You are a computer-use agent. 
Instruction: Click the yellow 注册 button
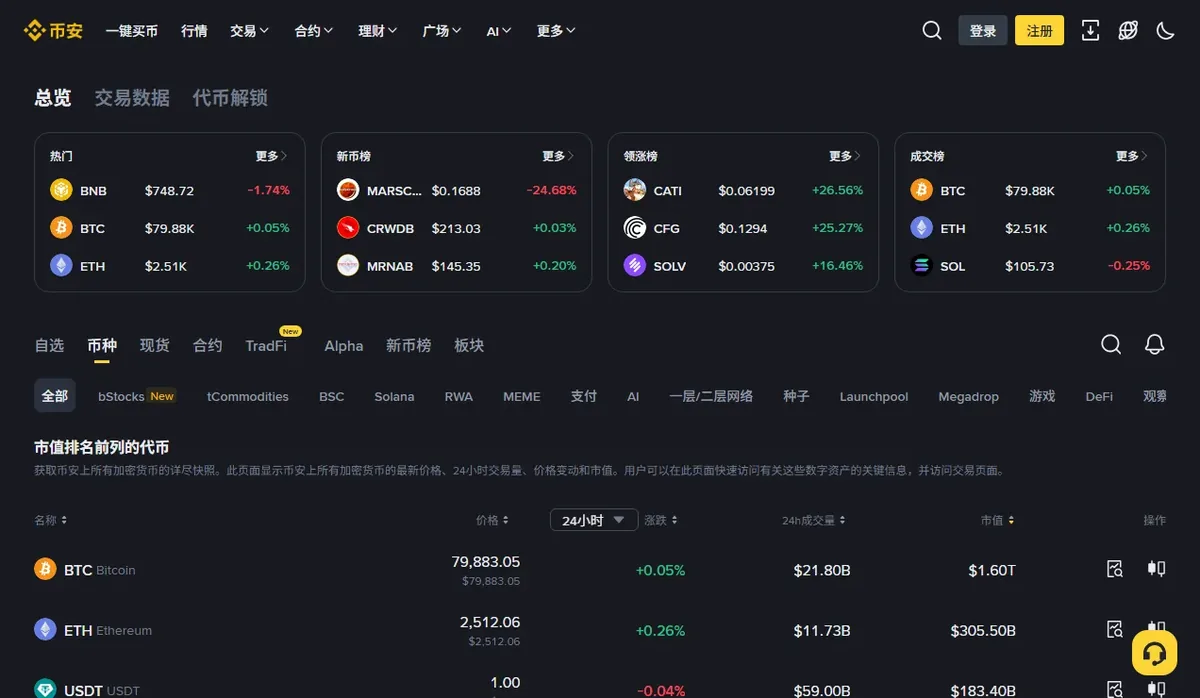pyautogui.click(x=1040, y=31)
